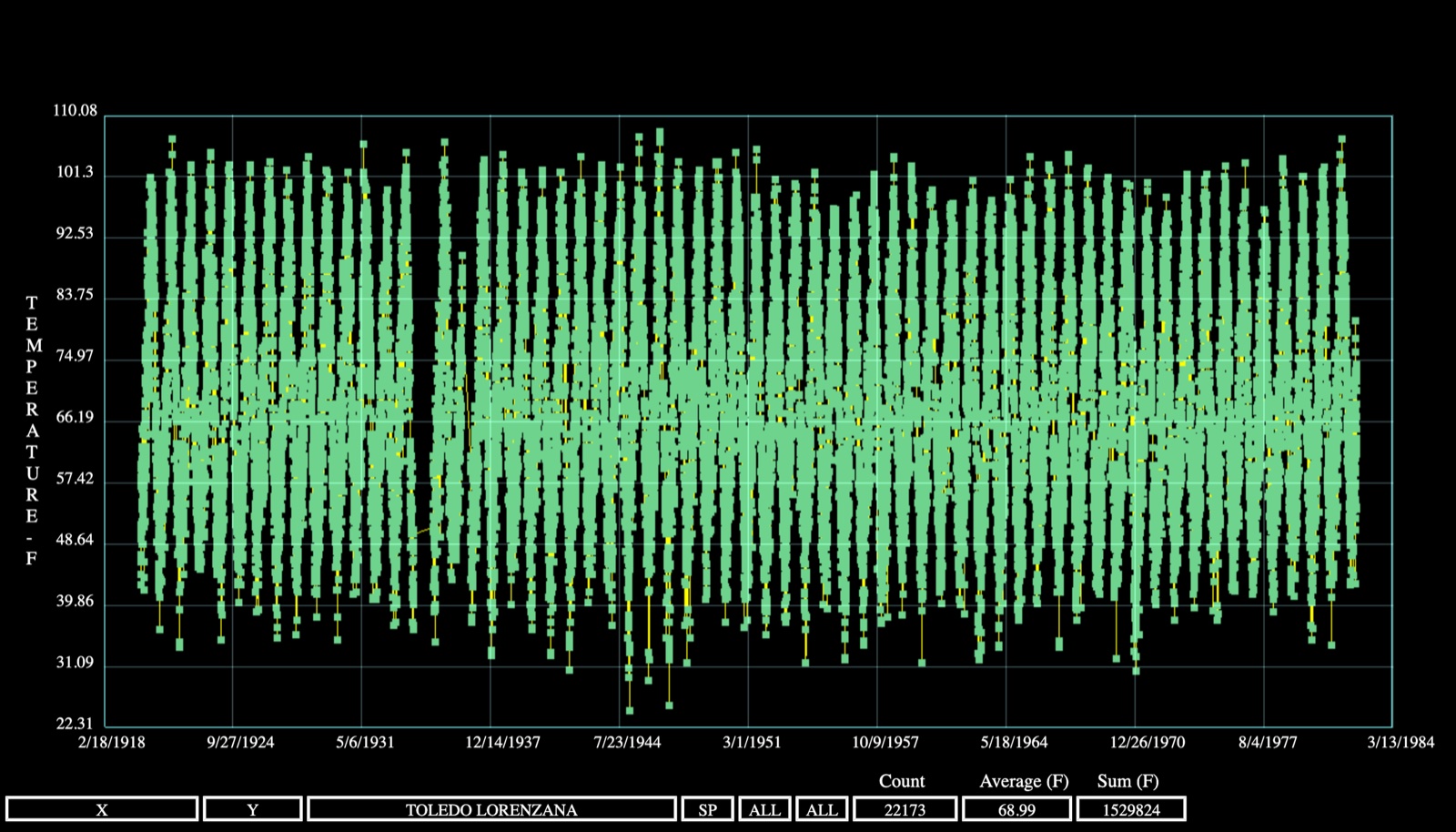Click the 2/18/1918 date label
This screenshot has height=832, width=1456.
tap(112, 742)
